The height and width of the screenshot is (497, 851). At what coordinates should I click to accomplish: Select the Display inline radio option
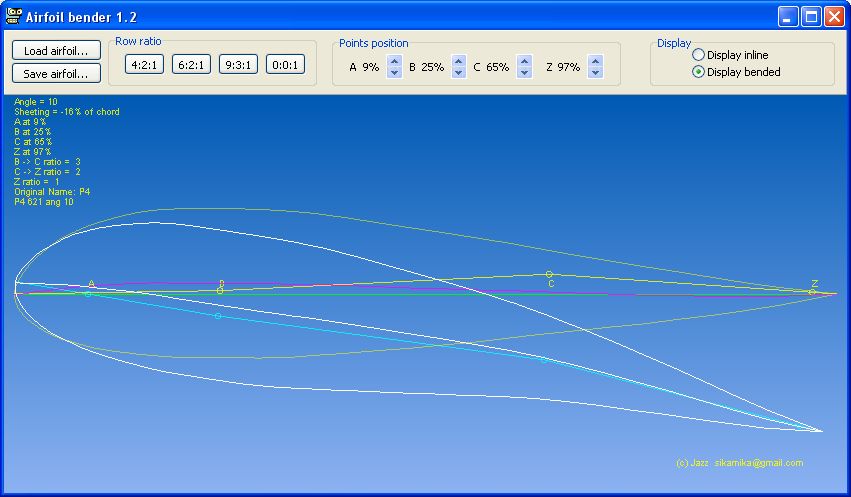click(x=698, y=55)
